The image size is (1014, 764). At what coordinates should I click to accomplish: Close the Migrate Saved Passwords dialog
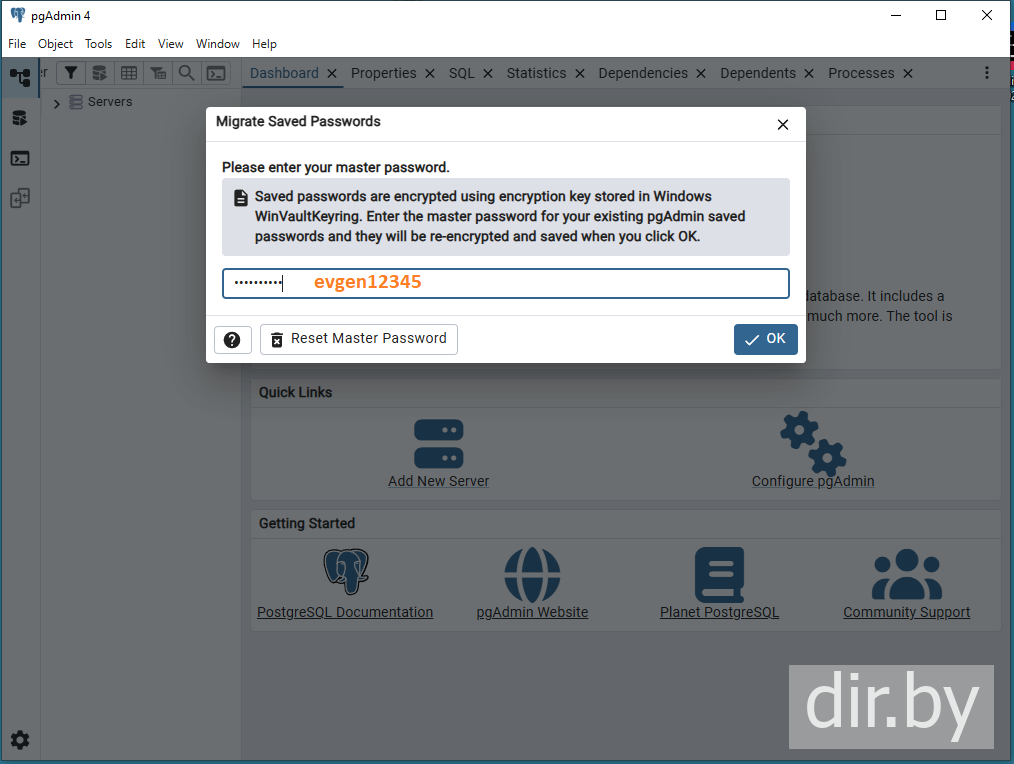(x=782, y=124)
